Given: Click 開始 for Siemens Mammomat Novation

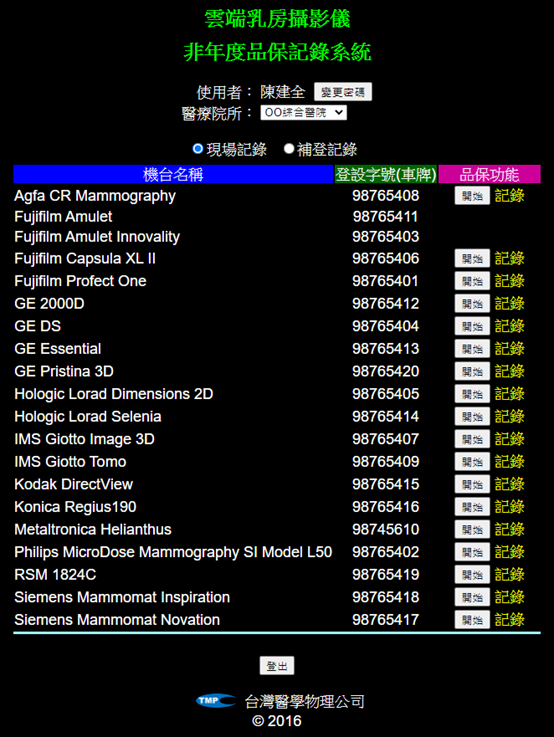Looking at the screenshot, I should tap(472, 620).
